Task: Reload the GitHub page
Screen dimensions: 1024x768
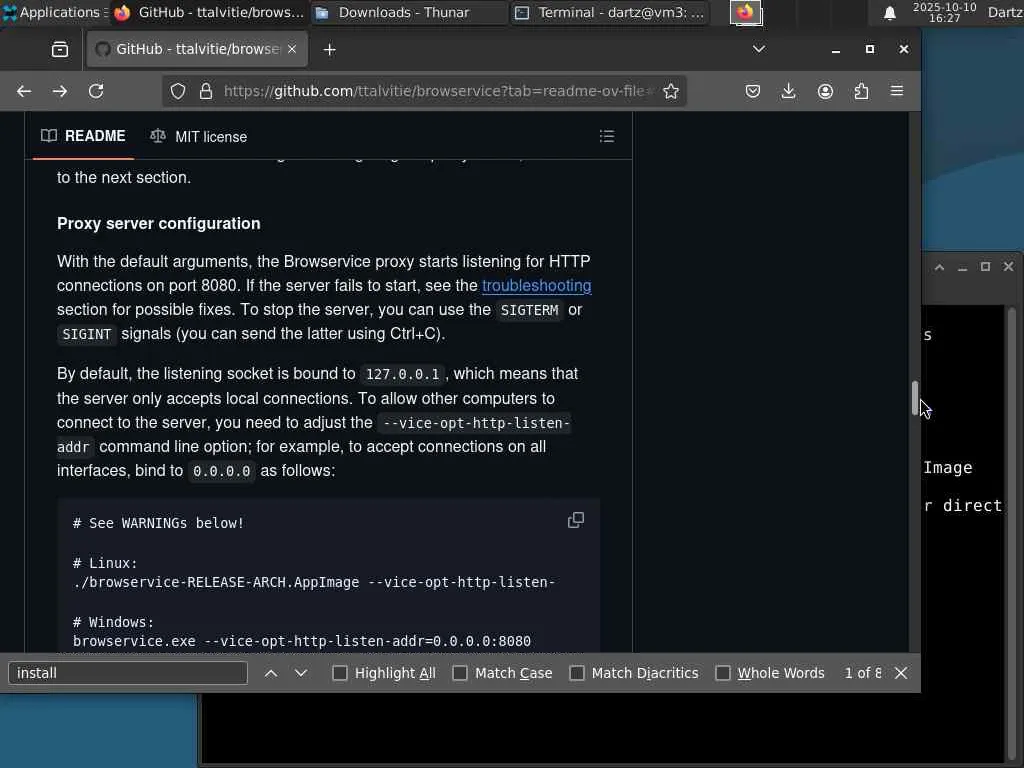Action: coord(96,91)
